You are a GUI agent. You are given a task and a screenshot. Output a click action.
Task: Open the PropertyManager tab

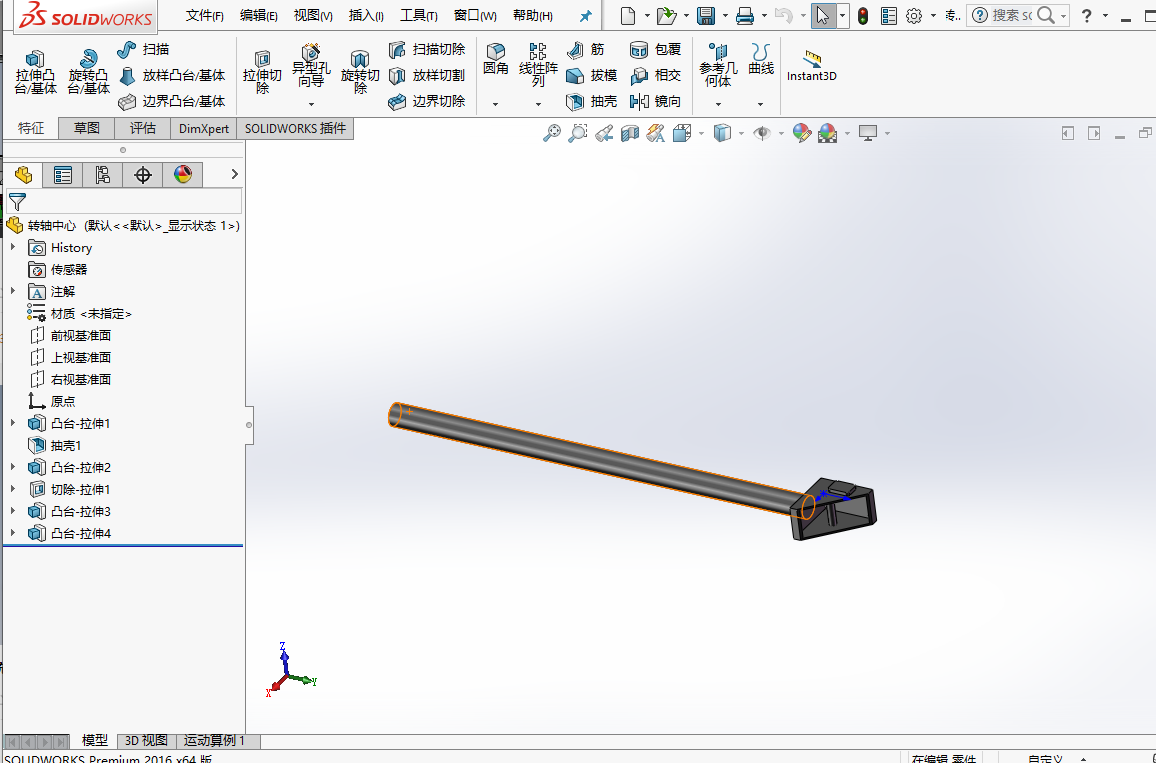tap(63, 175)
